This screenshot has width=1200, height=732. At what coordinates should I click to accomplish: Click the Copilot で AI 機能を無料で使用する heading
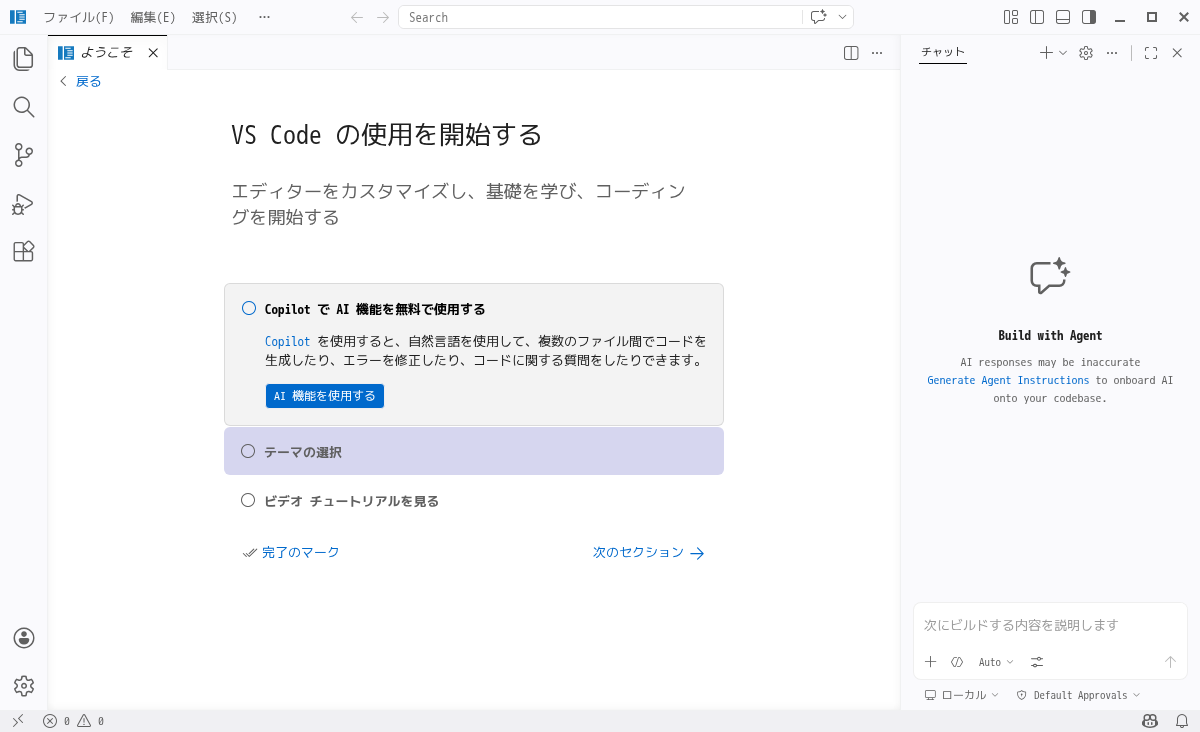click(x=375, y=309)
